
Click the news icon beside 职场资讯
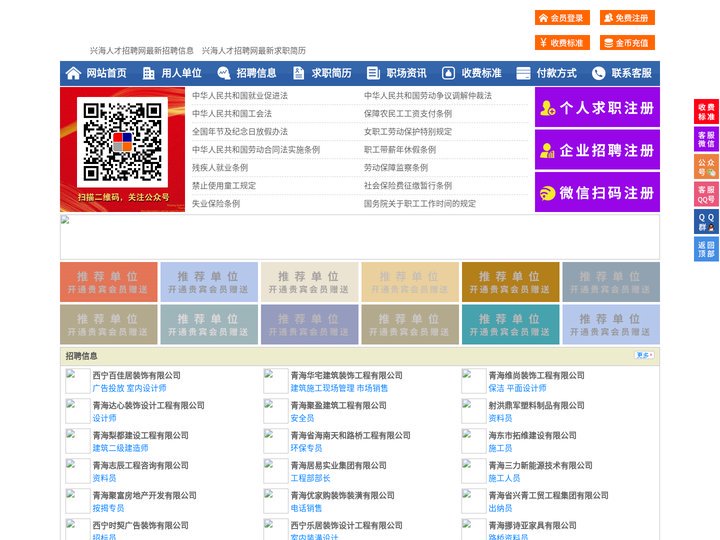click(373, 73)
